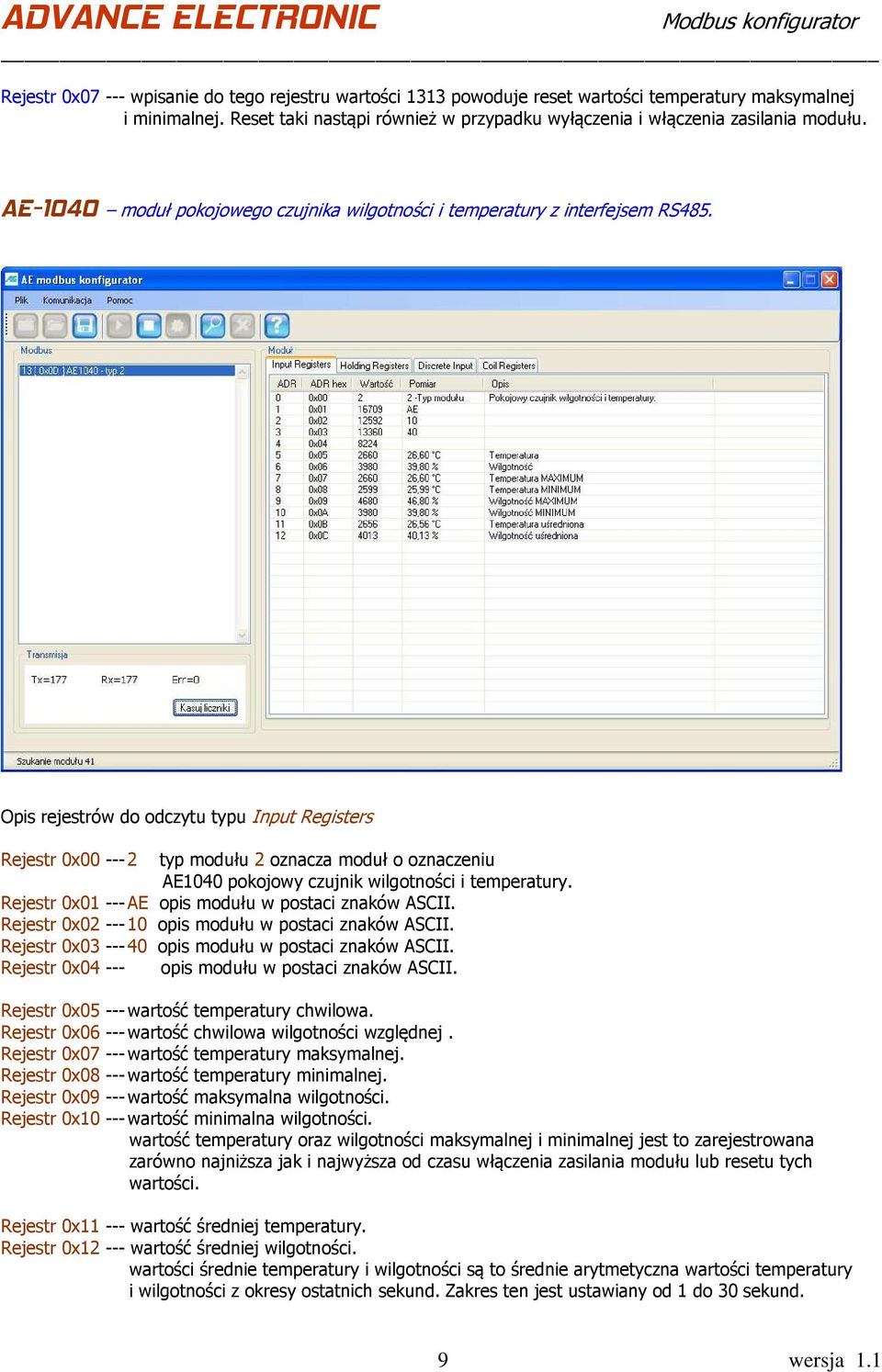Click the '40,13 %' measurement cell
Viewport: 882px width, 1372px height.
(x=423, y=536)
